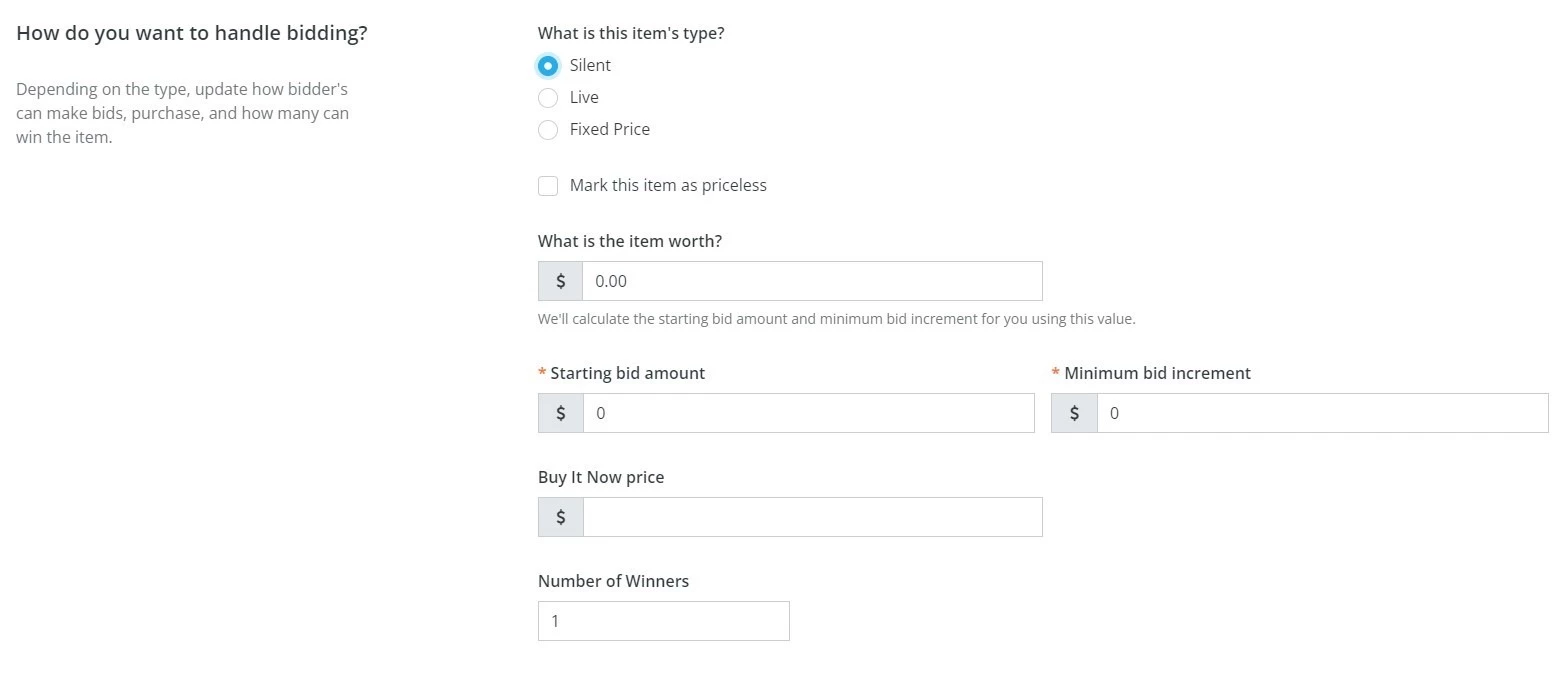The width and height of the screenshot is (1561, 676).
Task: Focus the item worth input showing 0.00
Action: point(811,281)
